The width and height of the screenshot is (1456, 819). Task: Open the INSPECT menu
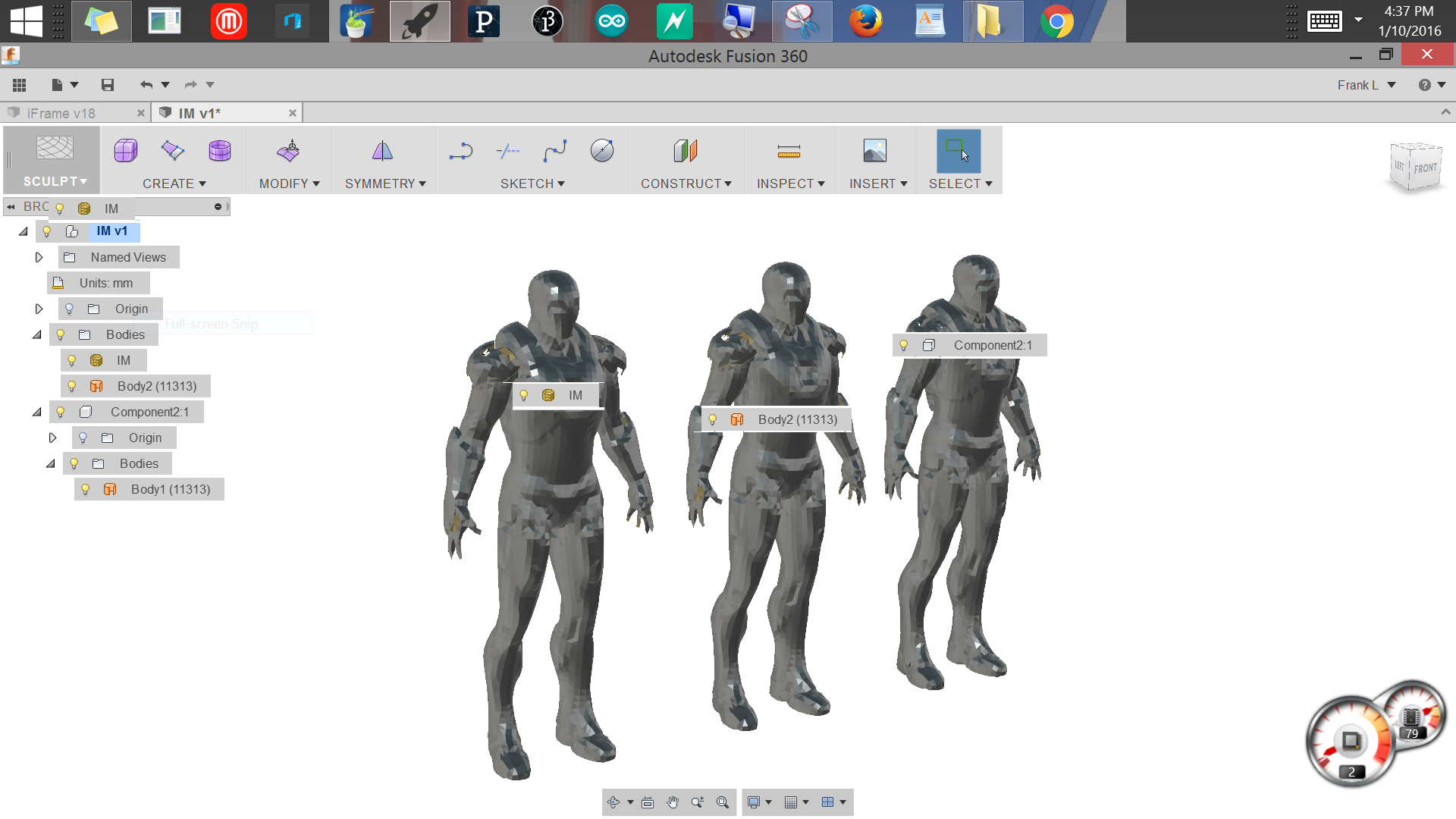coord(791,184)
